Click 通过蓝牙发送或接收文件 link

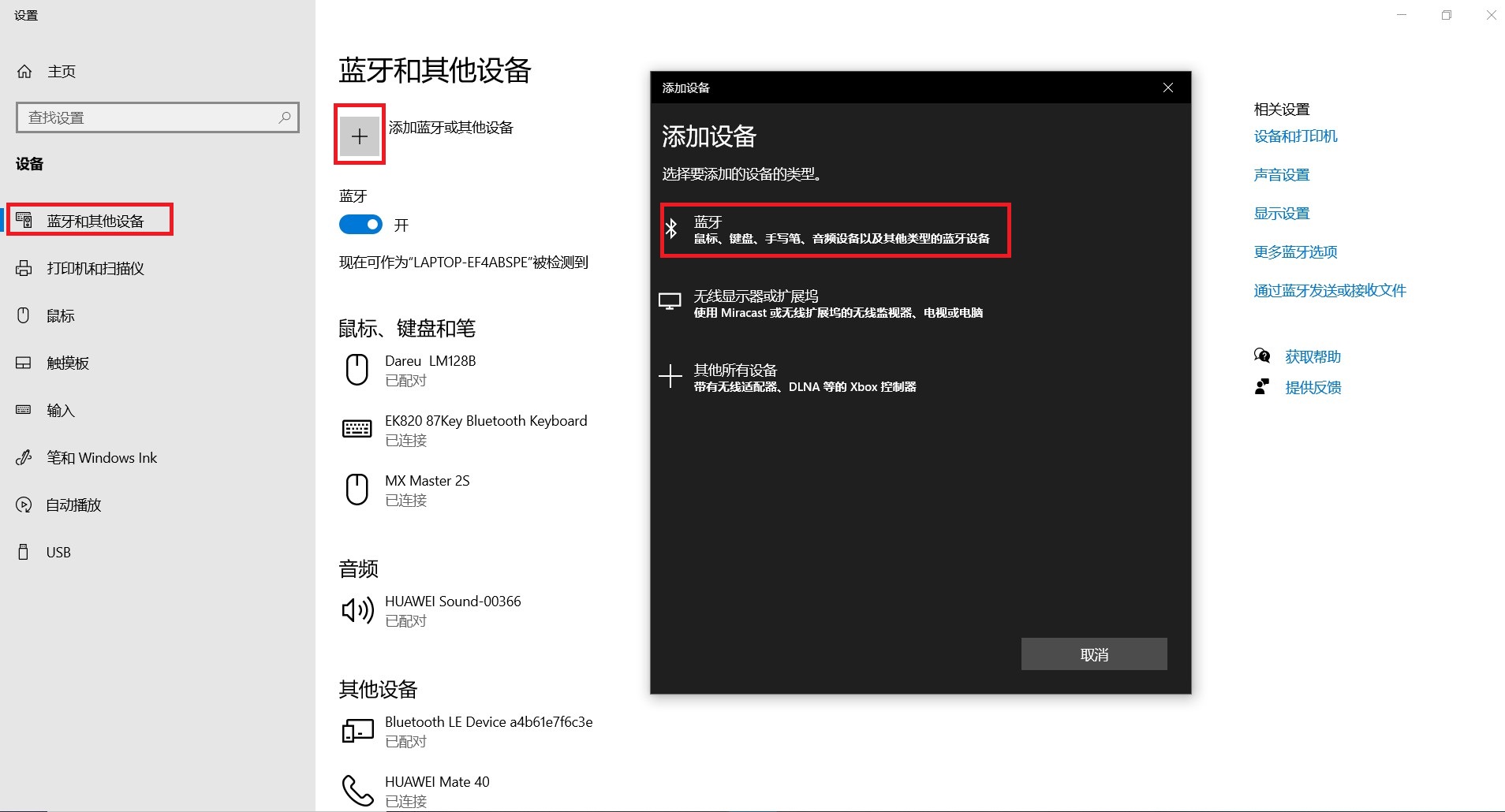tap(1329, 291)
